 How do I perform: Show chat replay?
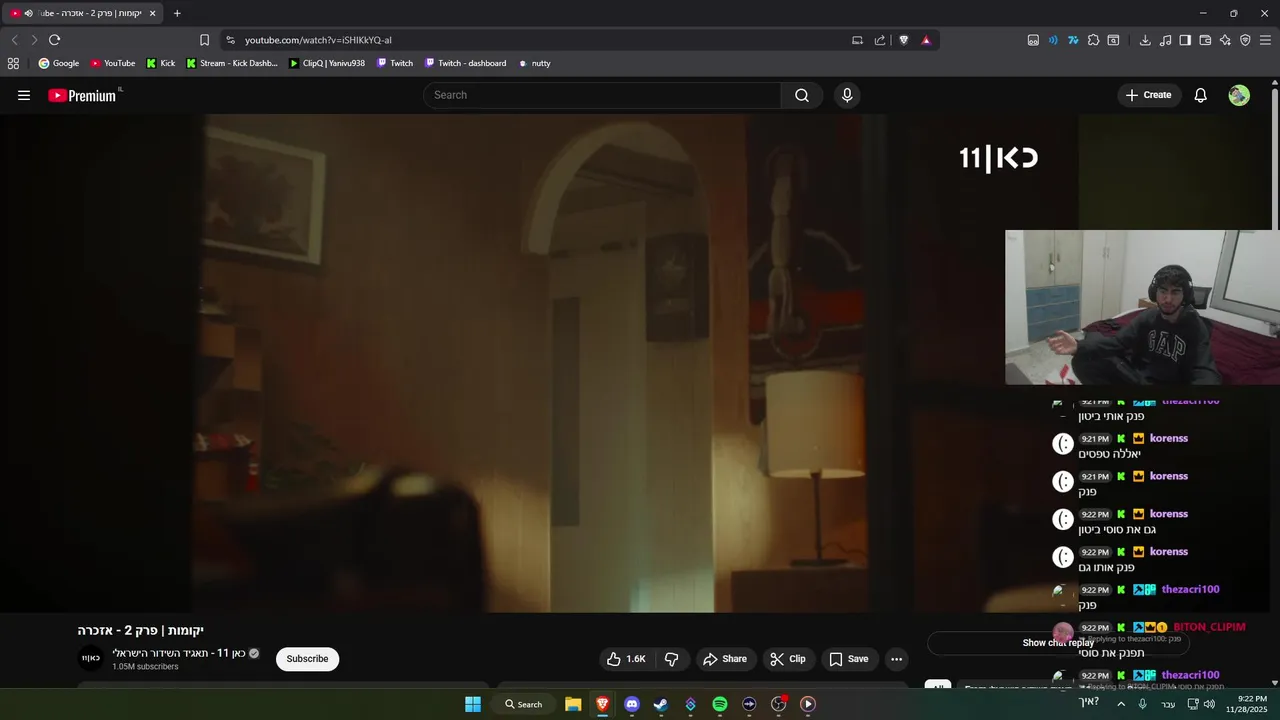[x=1058, y=643]
